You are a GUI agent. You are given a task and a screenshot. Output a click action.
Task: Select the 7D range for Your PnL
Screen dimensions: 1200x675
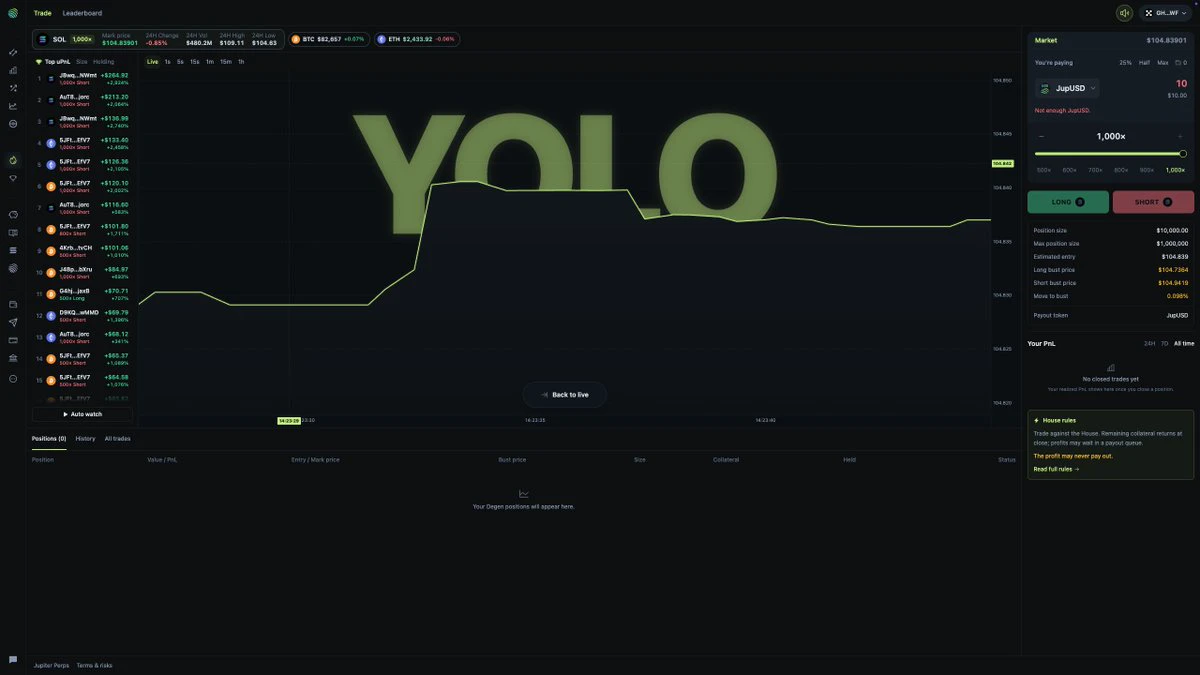1164,343
